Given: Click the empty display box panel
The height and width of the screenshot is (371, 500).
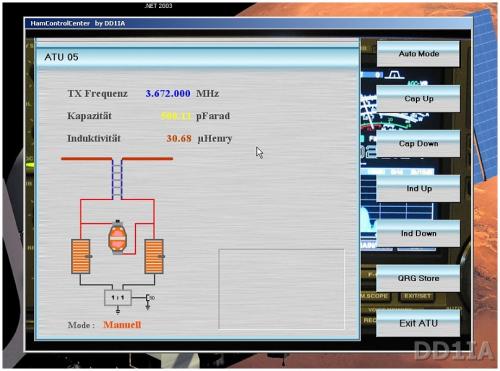Looking at the screenshot, I should click(281, 289).
